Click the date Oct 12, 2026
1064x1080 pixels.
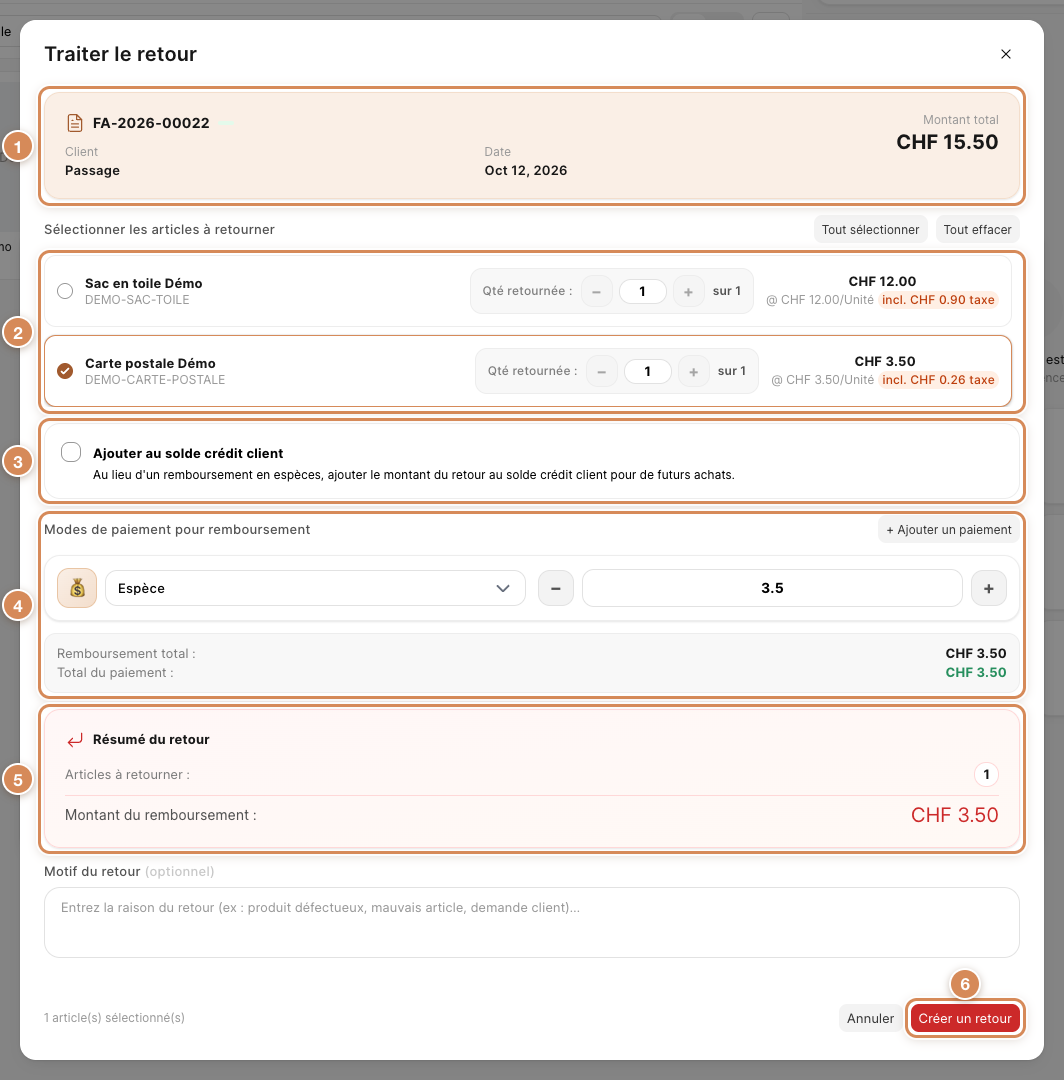point(525,170)
